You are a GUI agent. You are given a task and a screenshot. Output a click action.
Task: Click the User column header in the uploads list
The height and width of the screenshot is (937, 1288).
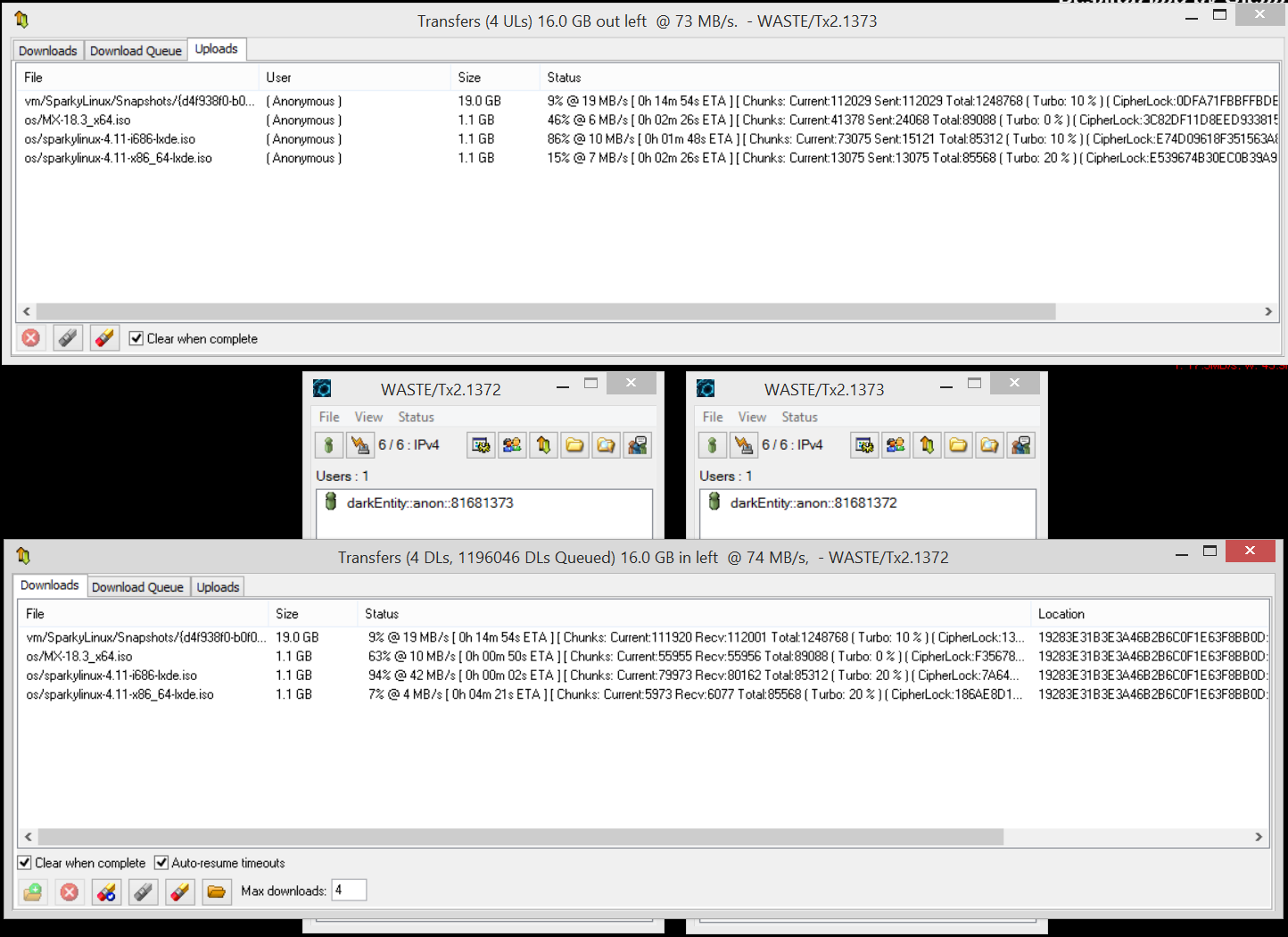click(x=355, y=78)
